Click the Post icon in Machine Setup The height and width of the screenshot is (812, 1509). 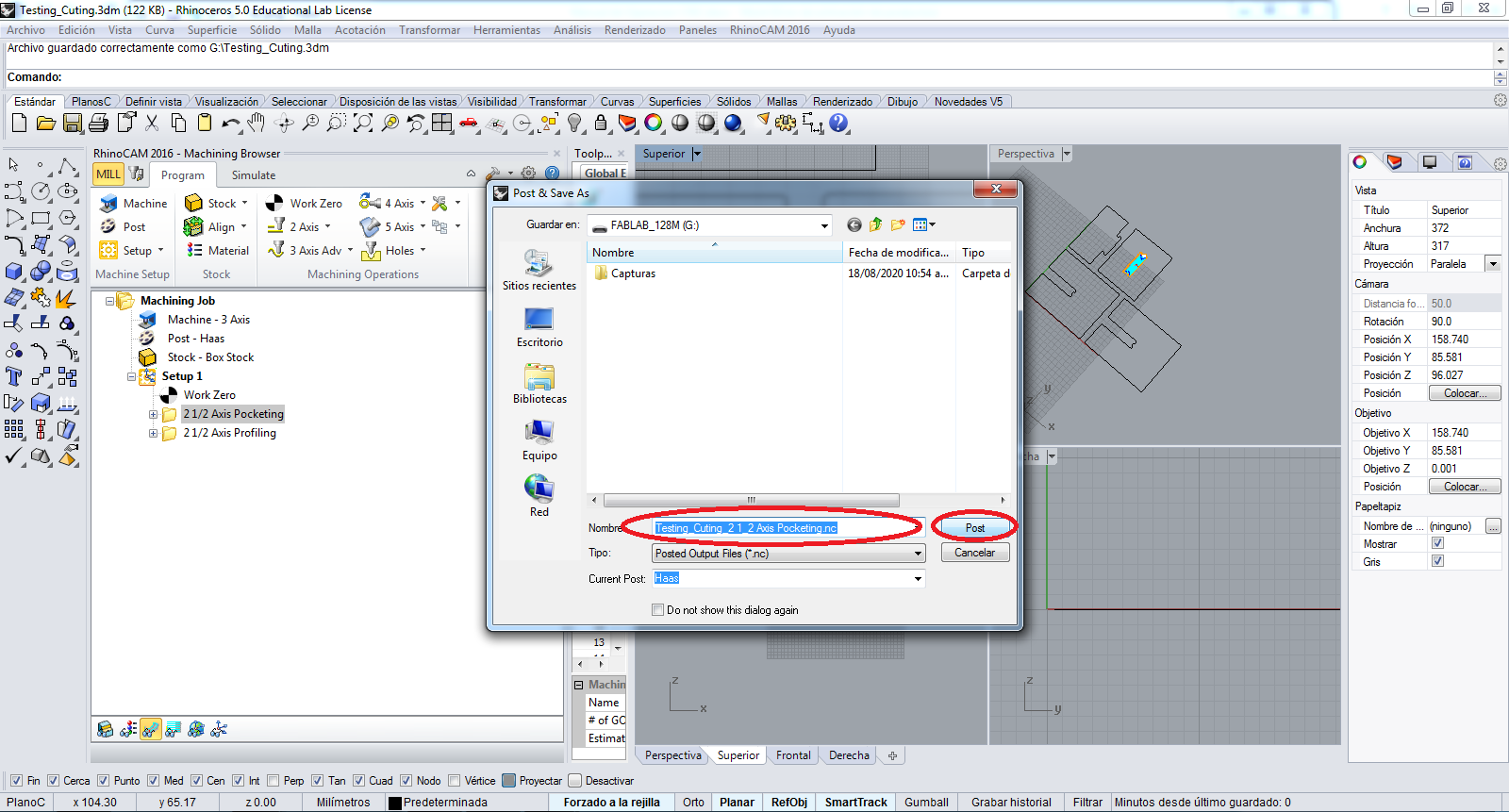[108, 226]
